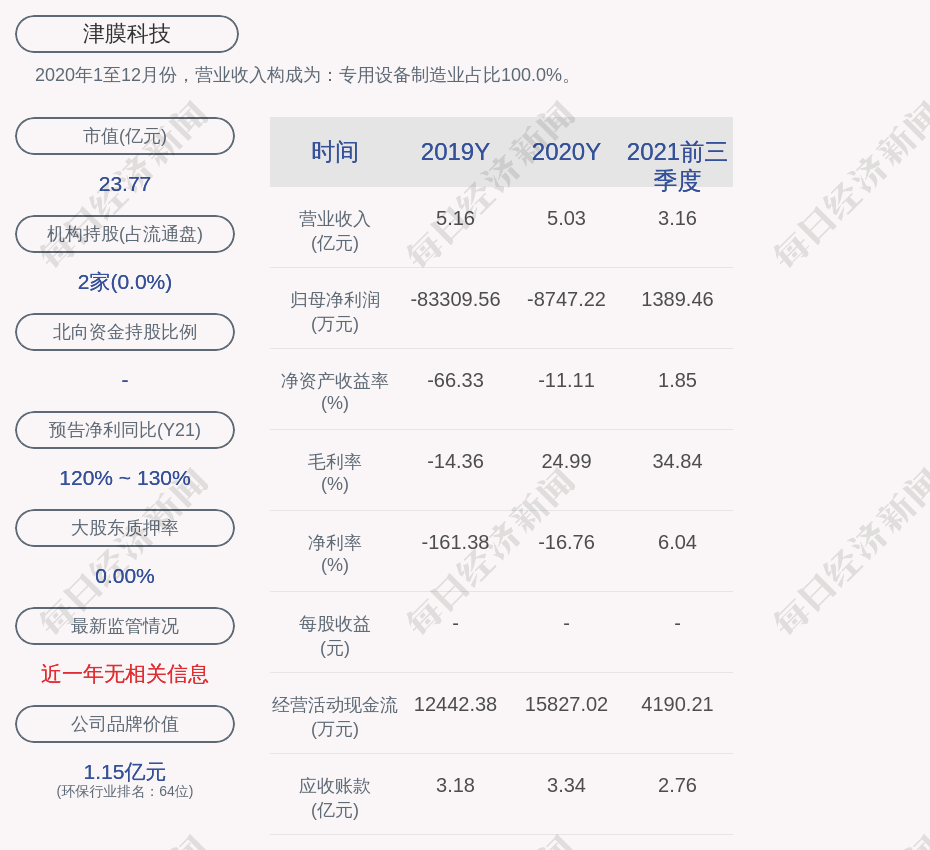This screenshot has height=850, width=930.
Task: Click the 时间 table header
Action: coord(335,152)
